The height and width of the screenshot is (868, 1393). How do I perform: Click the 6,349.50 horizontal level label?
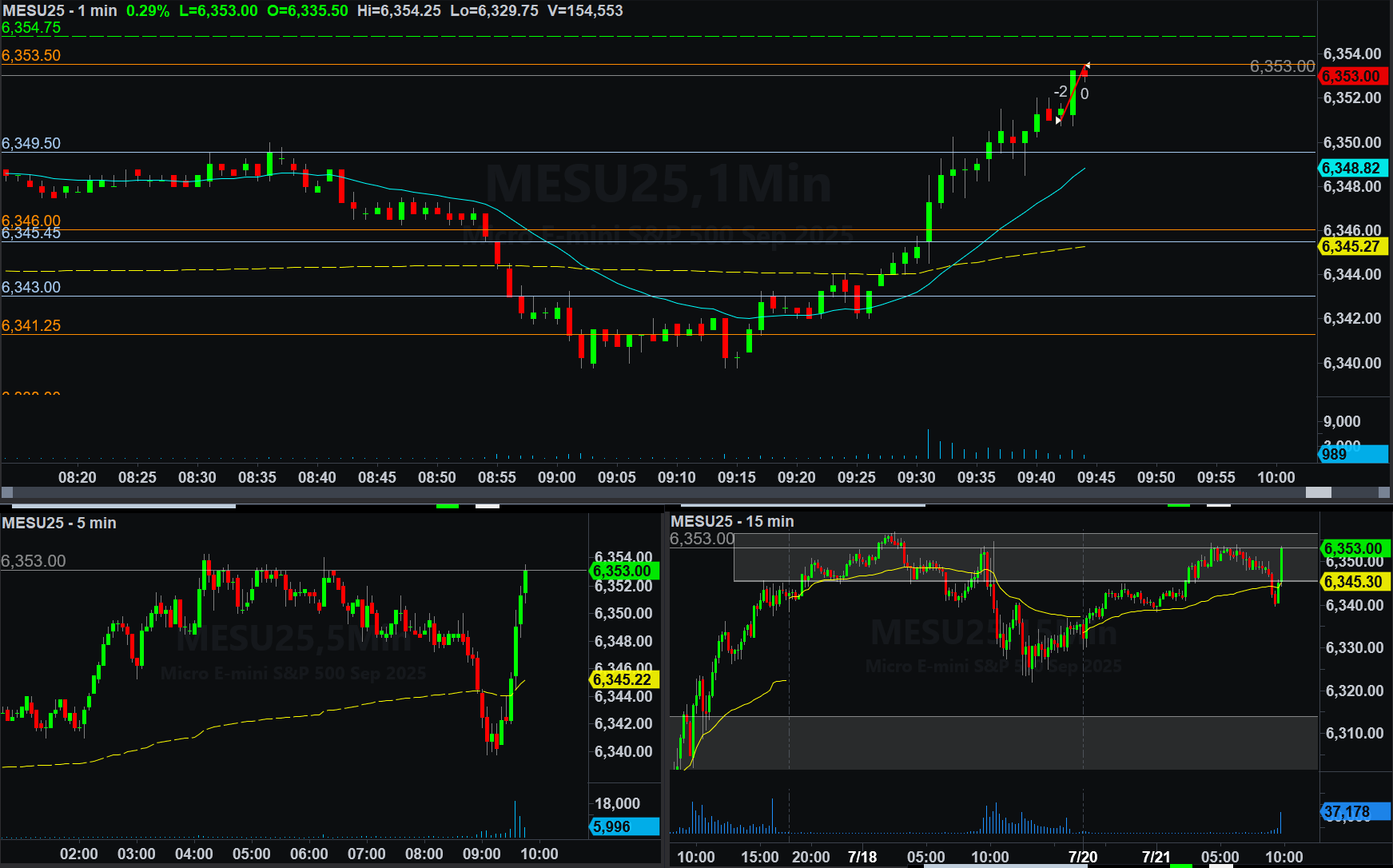pos(31,143)
